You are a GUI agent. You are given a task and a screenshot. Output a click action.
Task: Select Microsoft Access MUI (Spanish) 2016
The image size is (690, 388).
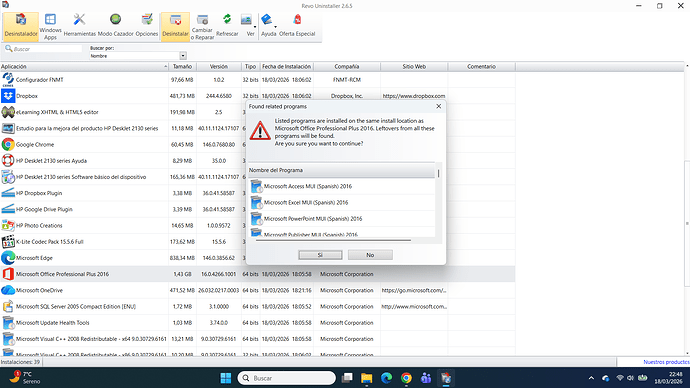coord(342,187)
